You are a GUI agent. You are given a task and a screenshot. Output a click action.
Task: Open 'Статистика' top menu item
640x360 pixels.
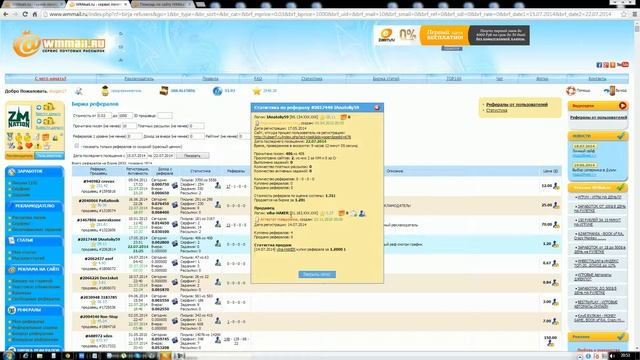311,78
